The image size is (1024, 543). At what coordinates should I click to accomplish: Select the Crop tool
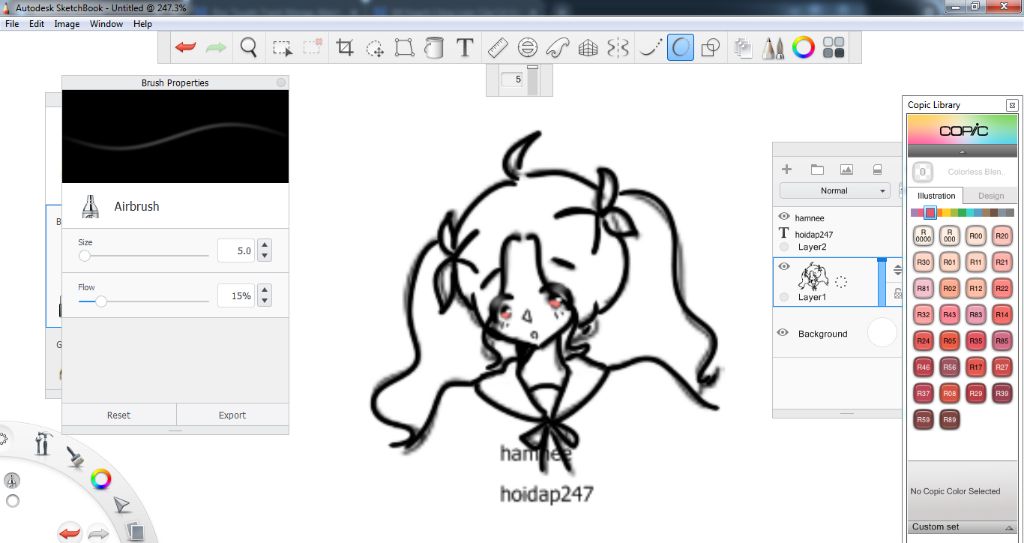point(344,48)
